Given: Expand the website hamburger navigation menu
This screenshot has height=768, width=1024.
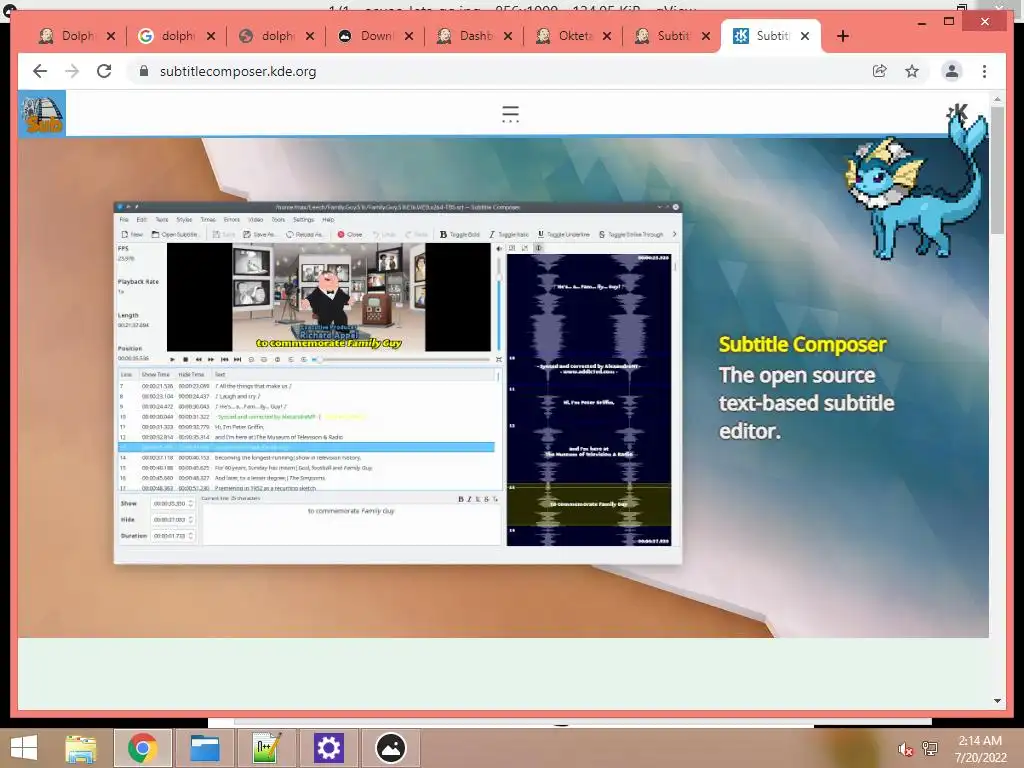Looking at the screenshot, I should pos(510,114).
